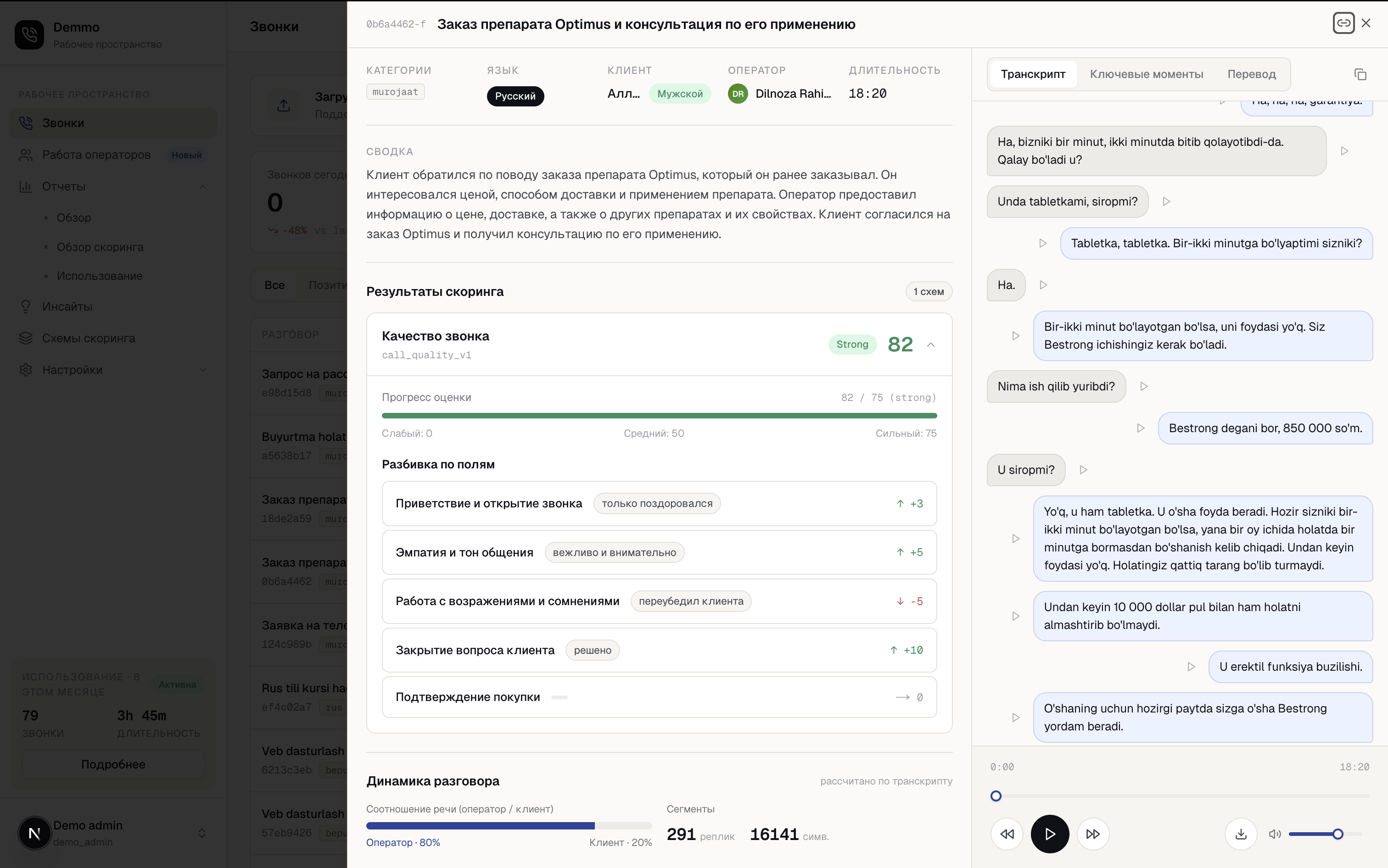1388x868 pixels.
Task: Open the Перевод tab
Action: [1251, 74]
